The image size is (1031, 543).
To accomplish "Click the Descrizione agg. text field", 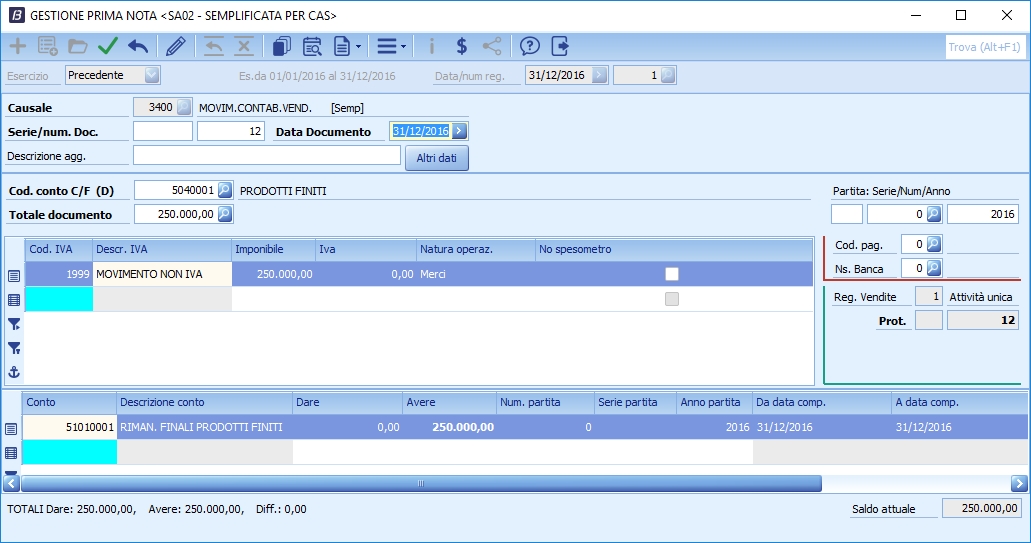I will pos(267,155).
